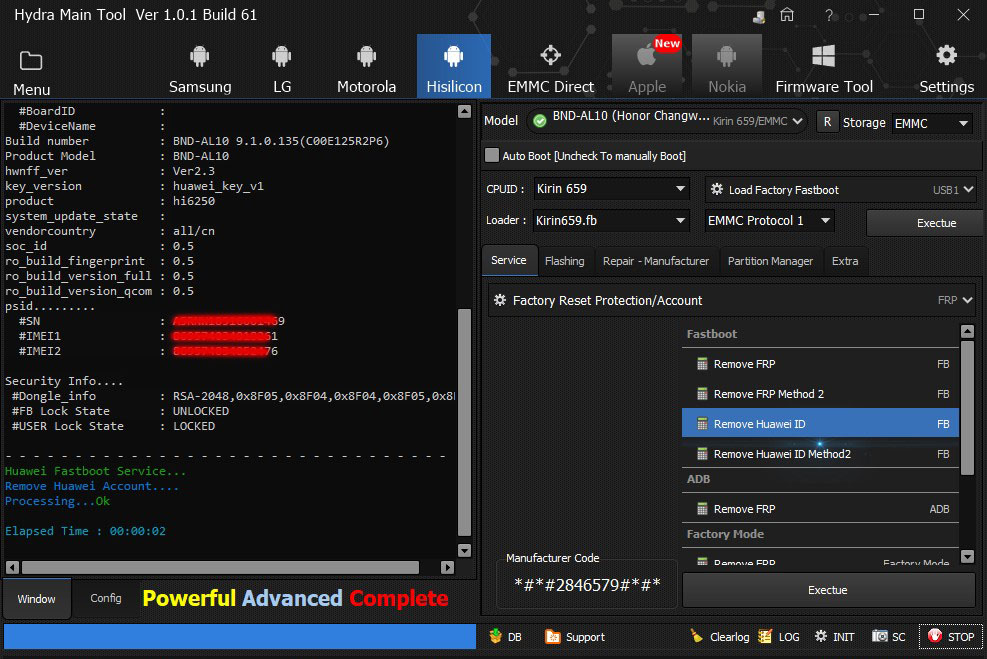Select the Motorola Android icon
This screenshot has width=987, height=659.
pos(366,57)
